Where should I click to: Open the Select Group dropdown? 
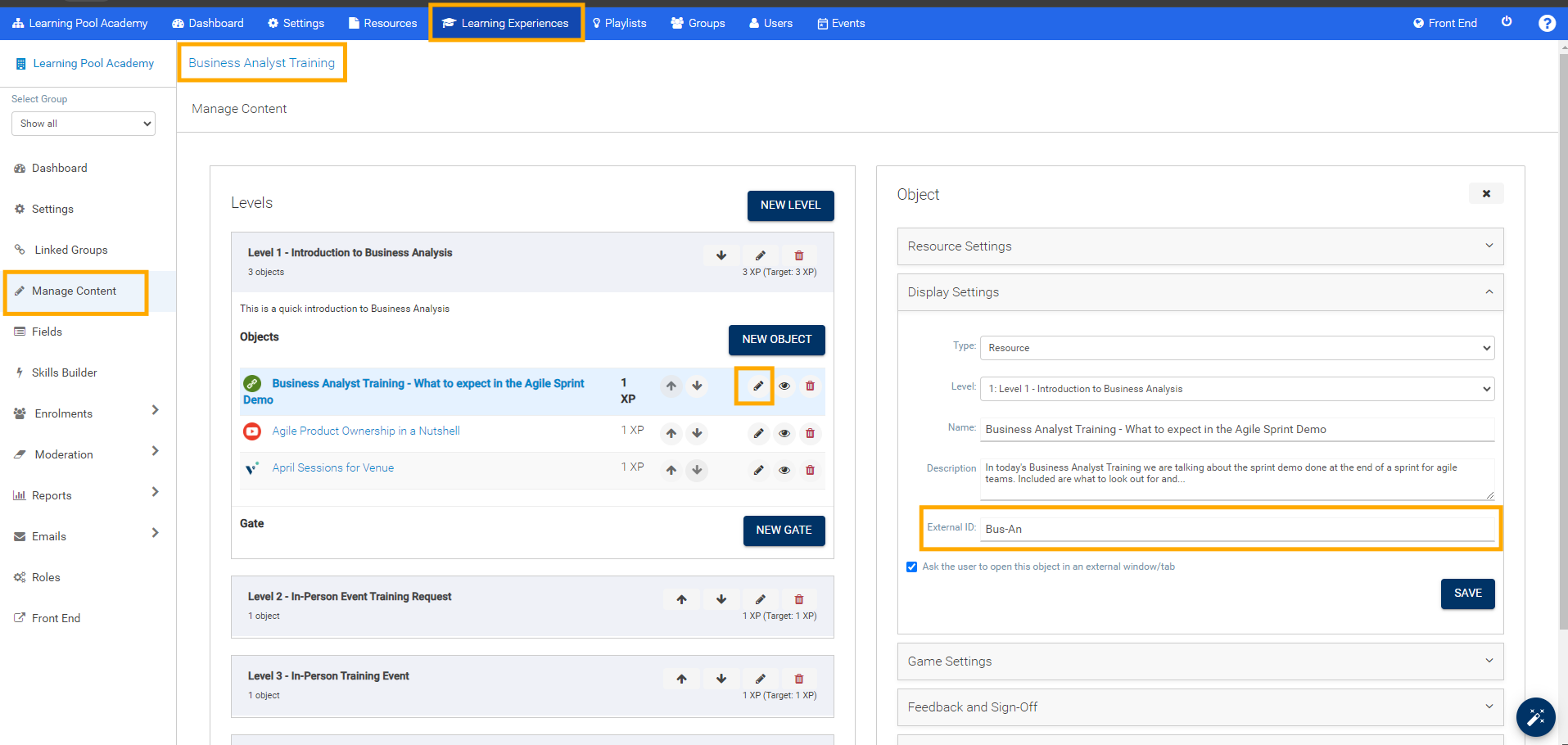tap(84, 124)
